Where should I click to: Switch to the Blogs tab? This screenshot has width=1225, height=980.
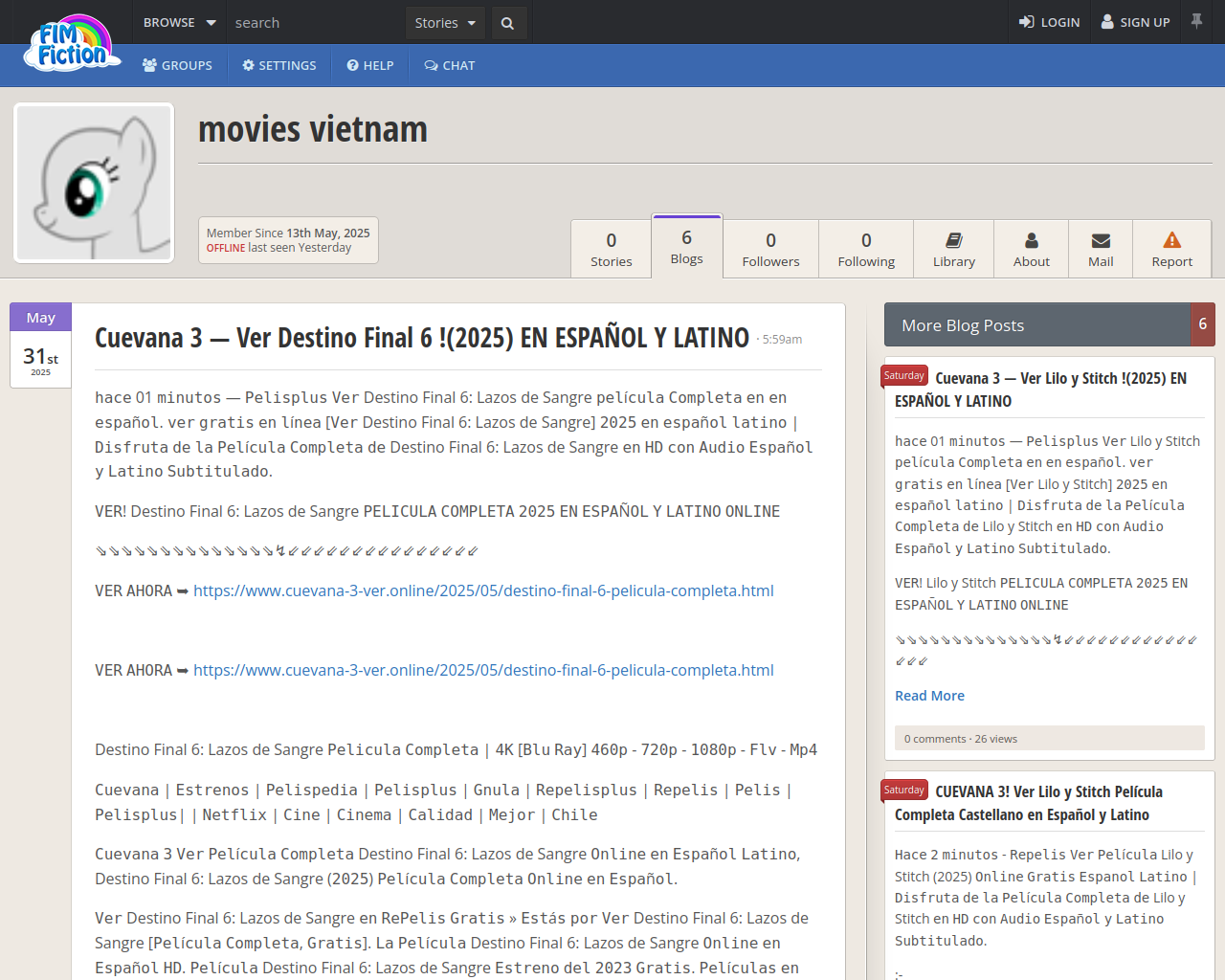[x=687, y=246]
